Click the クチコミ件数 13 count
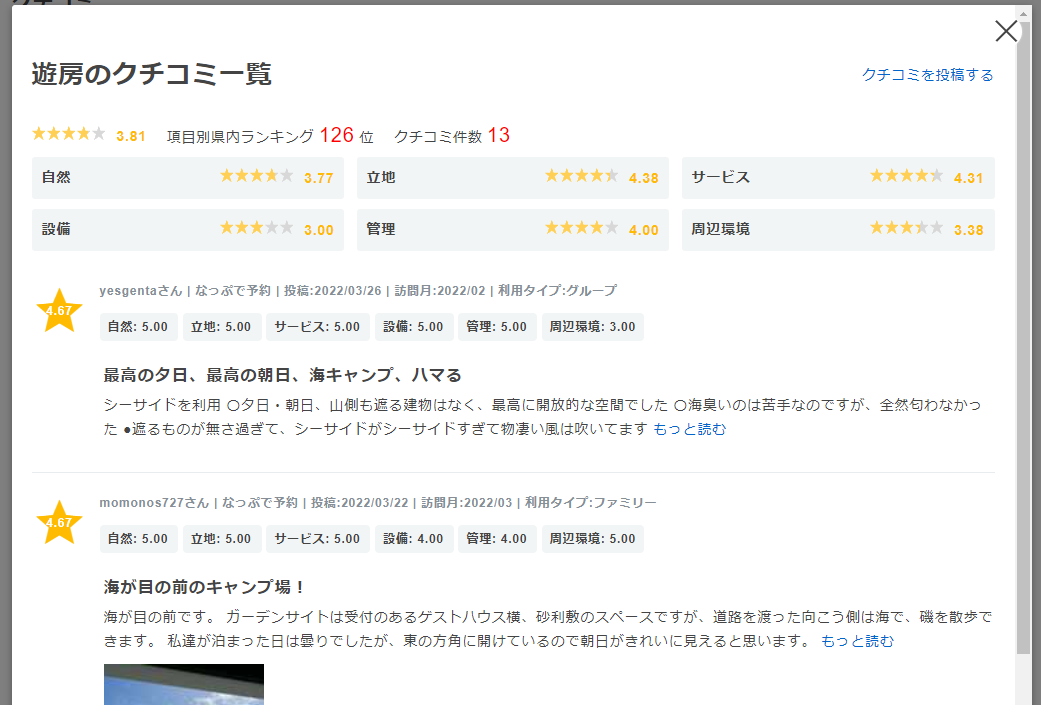 (451, 135)
